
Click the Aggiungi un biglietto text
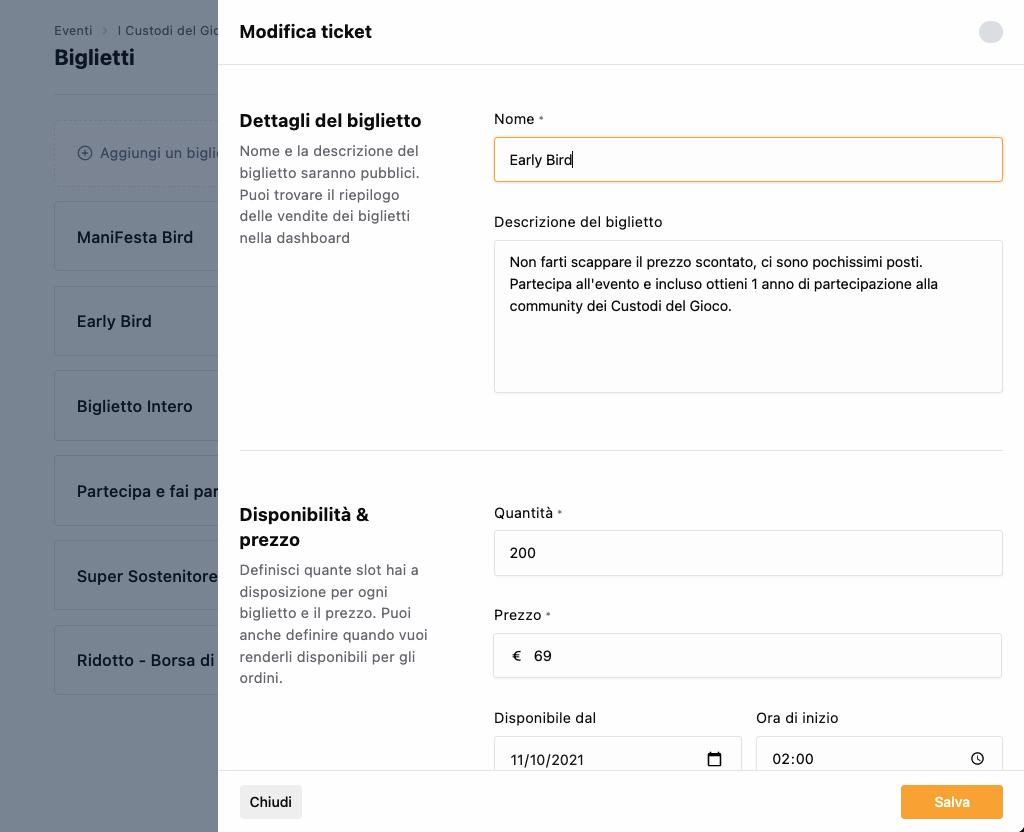pos(159,153)
